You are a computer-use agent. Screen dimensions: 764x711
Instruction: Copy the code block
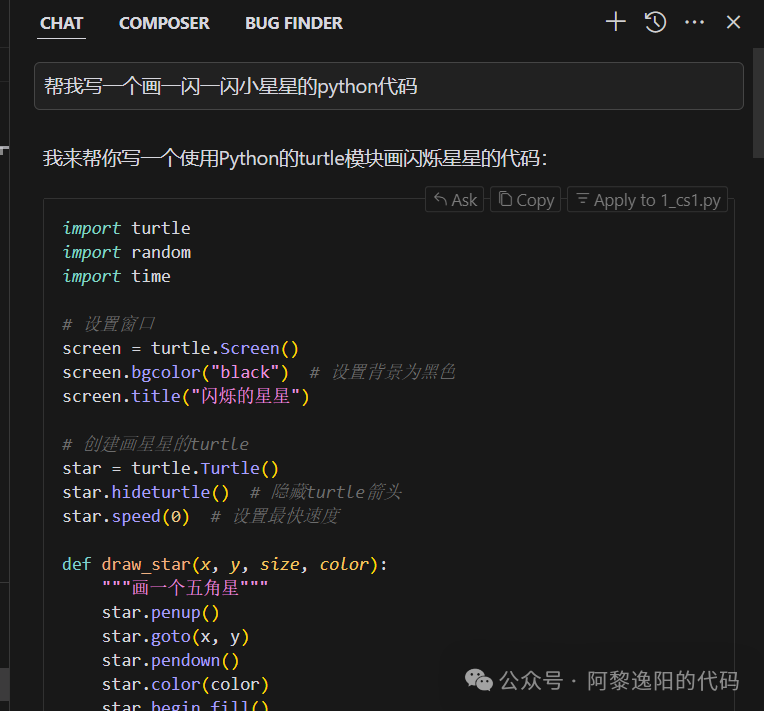coord(526,200)
